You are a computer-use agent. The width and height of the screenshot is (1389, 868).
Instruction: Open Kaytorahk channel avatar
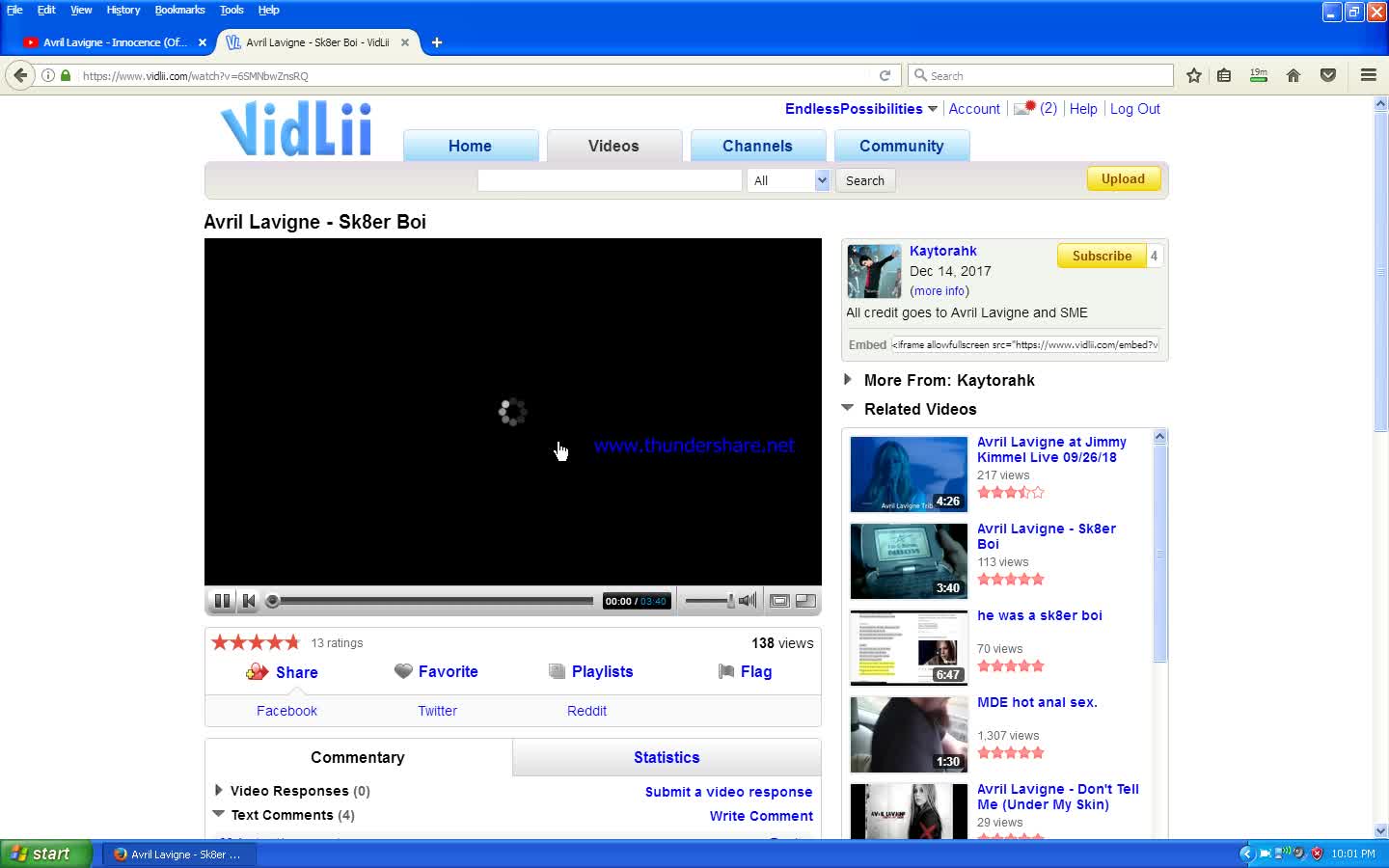874,271
